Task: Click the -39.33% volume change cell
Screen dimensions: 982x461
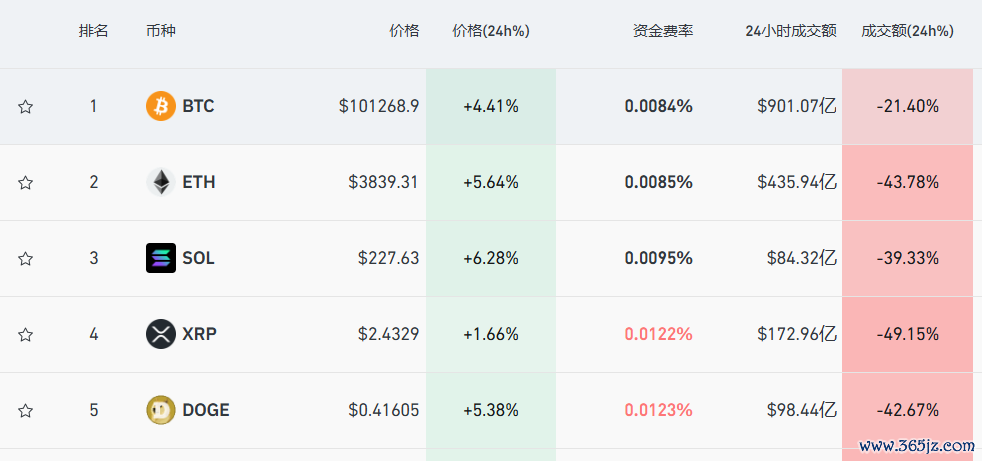Action: [x=907, y=258]
